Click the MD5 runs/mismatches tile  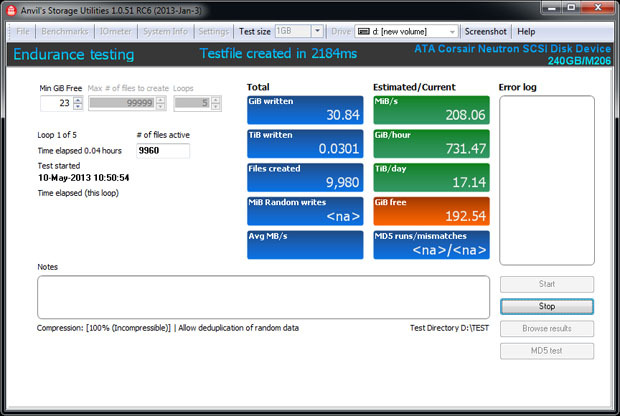coord(431,245)
